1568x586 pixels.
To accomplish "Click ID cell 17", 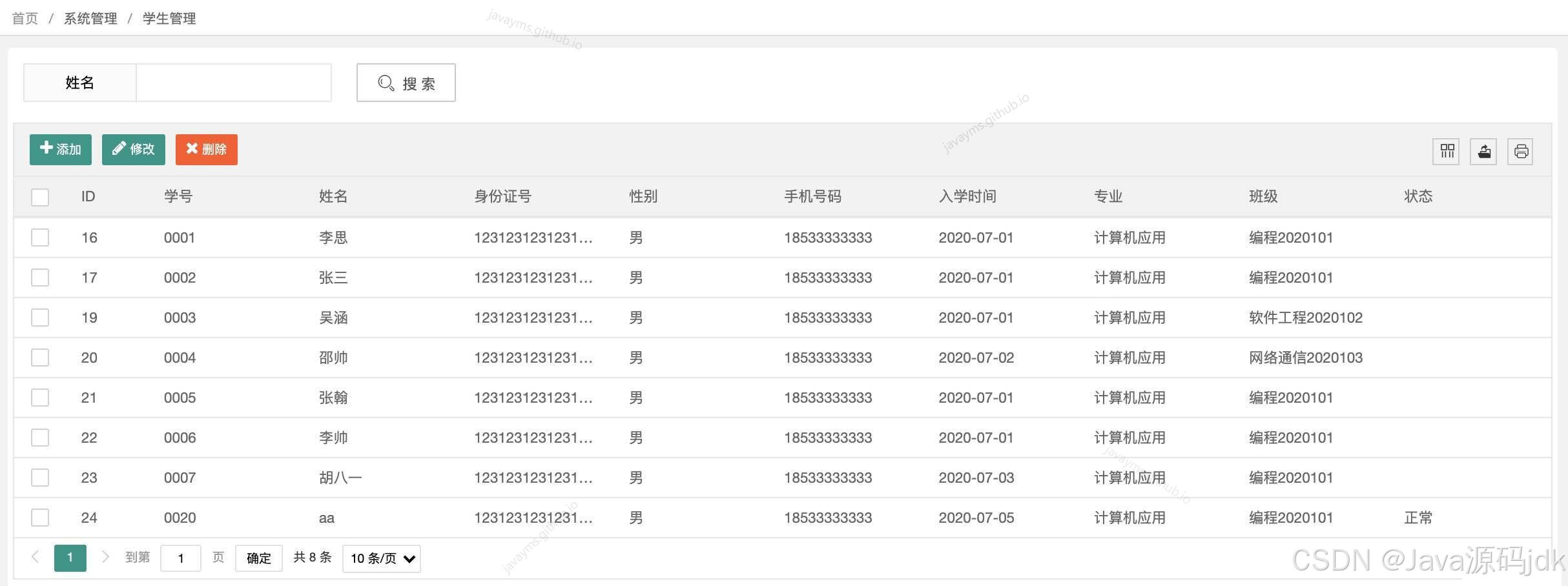I will pyautogui.click(x=89, y=278).
